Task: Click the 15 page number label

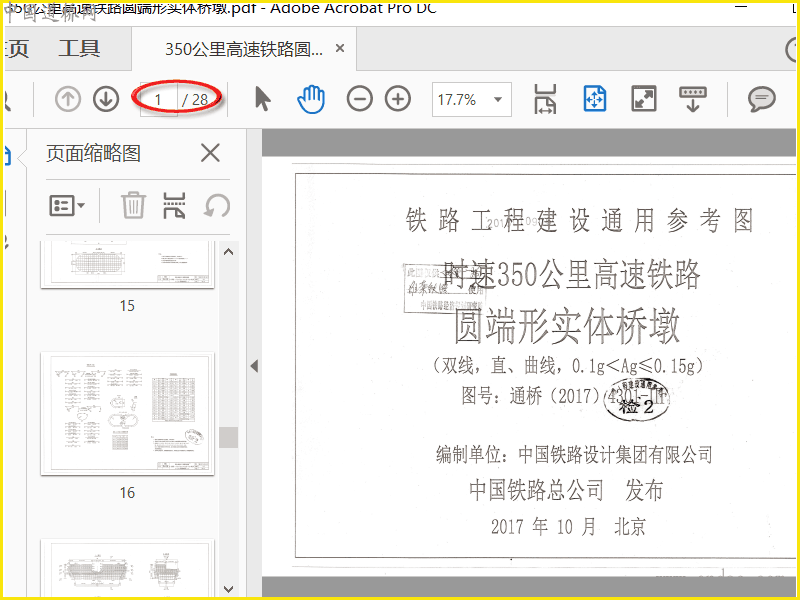Action: click(x=127, y=306)
